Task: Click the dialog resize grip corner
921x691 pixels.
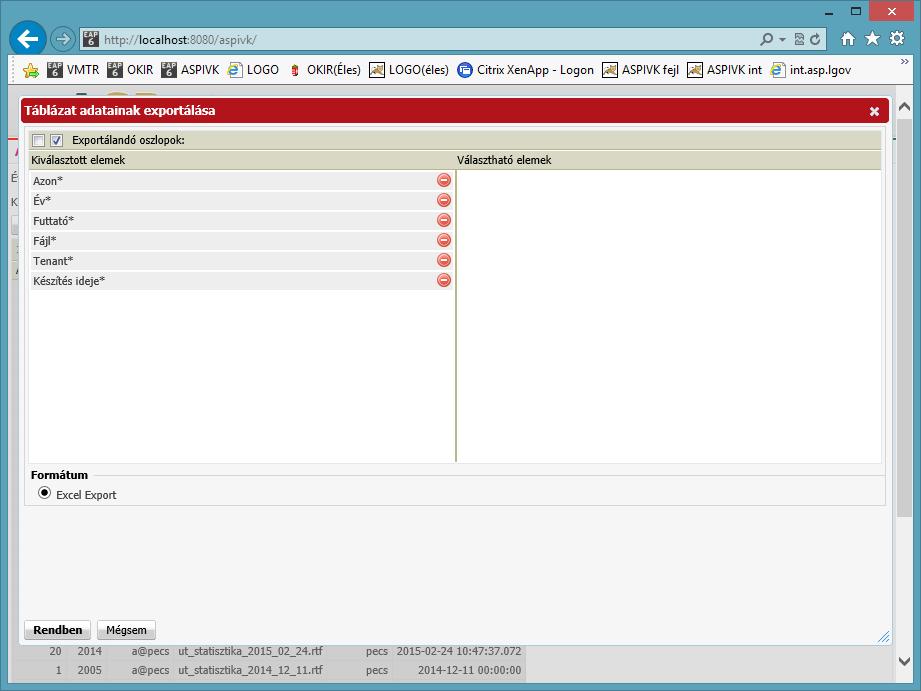Action: pyautogui.click(x=884, y=638)
